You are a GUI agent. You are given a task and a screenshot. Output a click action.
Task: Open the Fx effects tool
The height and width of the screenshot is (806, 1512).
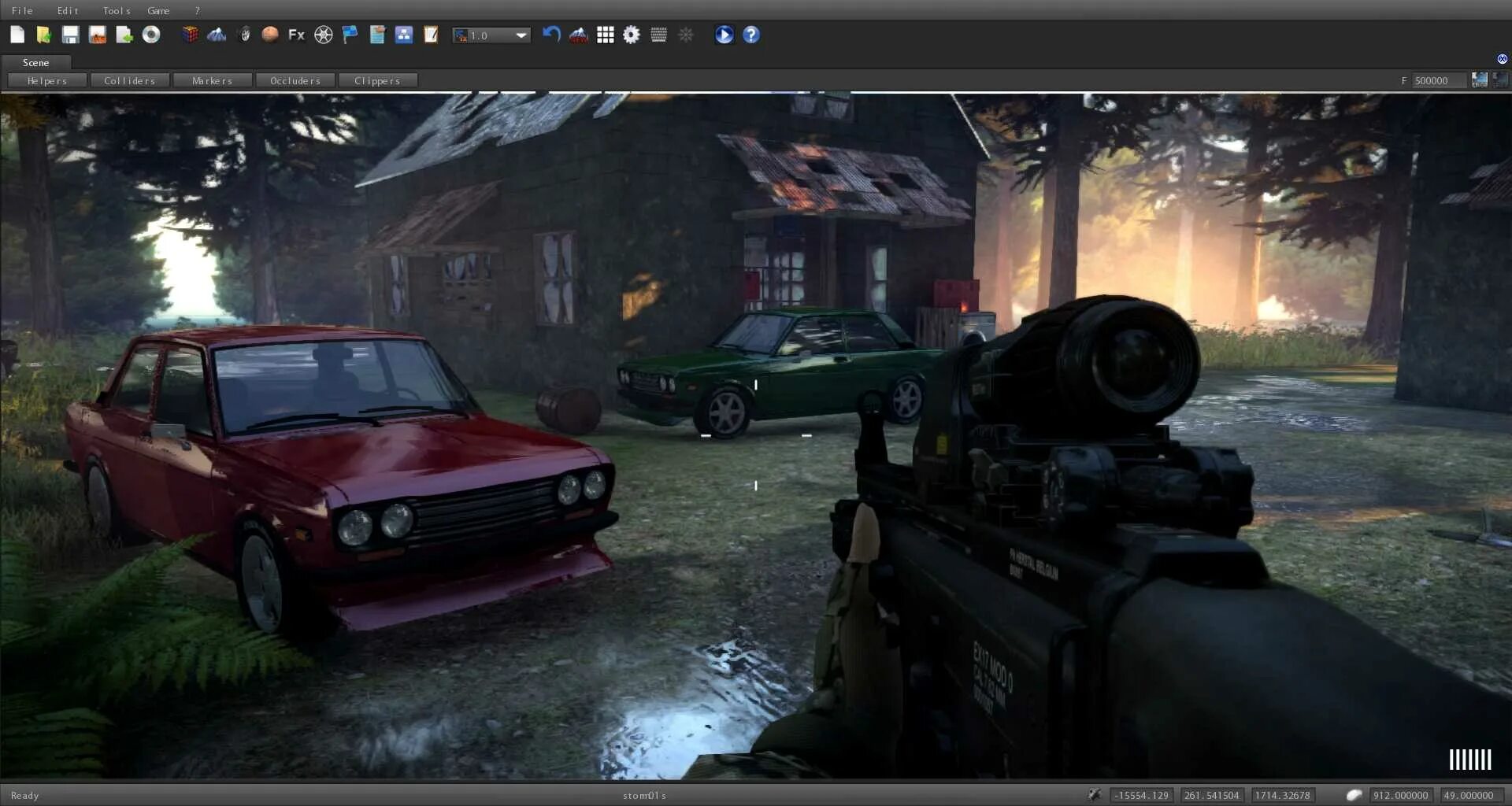tap(297, 35)
